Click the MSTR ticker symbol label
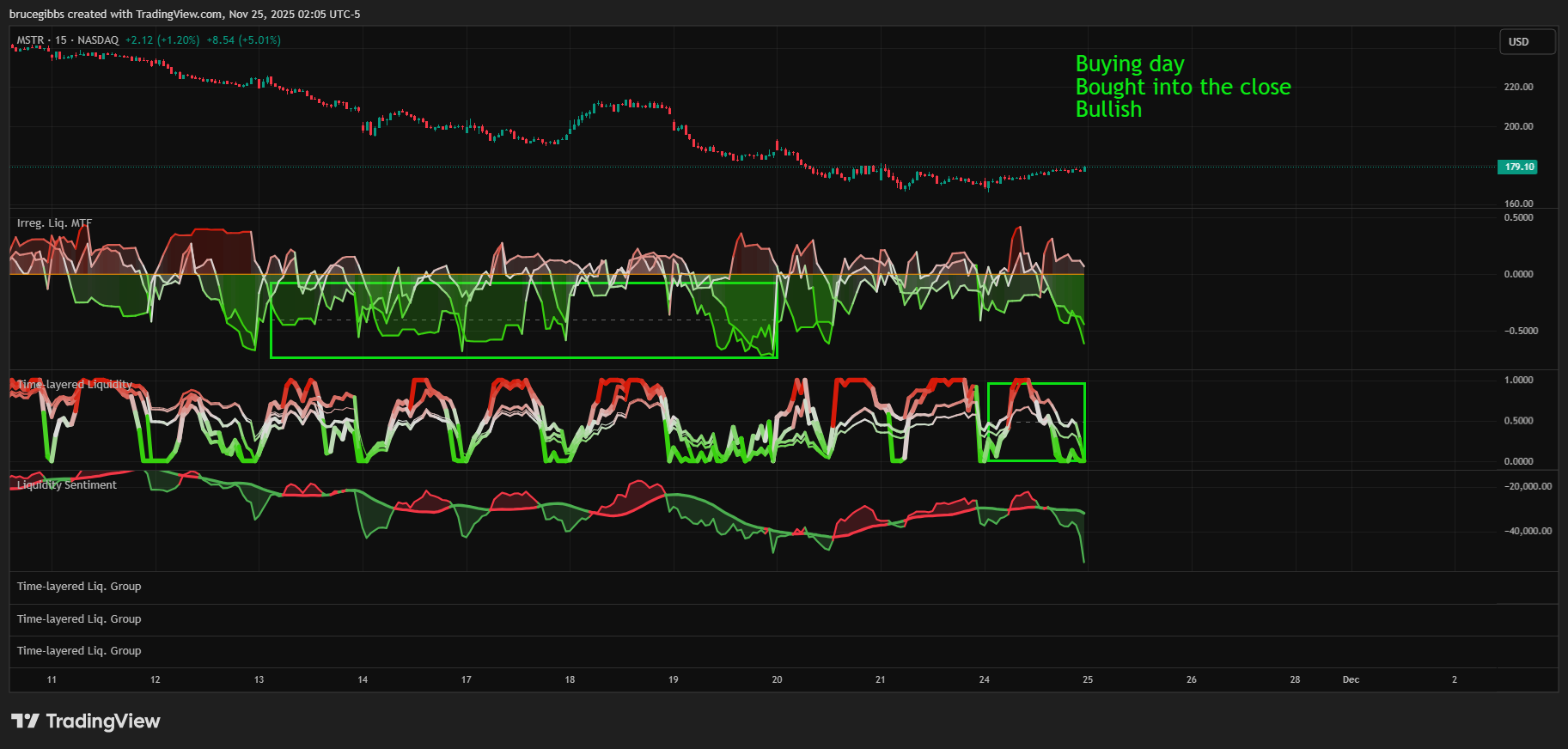Viewport: 1568px width, 749px height. click(30, 40)
